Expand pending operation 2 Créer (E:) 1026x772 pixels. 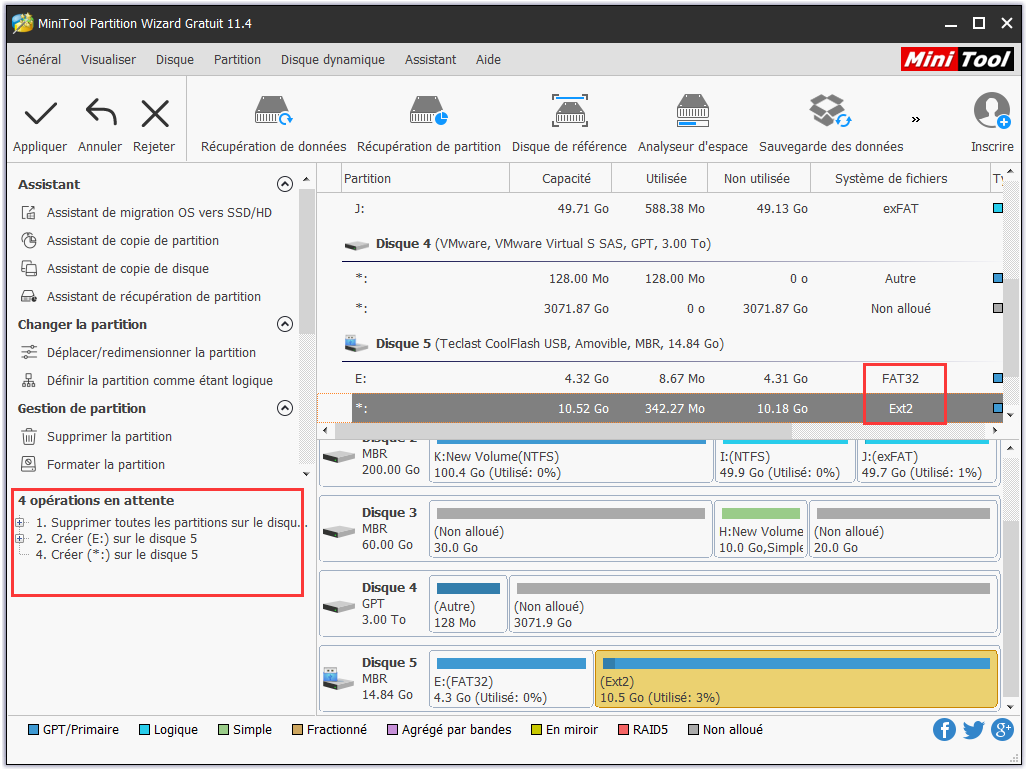(x=20, y=539)
